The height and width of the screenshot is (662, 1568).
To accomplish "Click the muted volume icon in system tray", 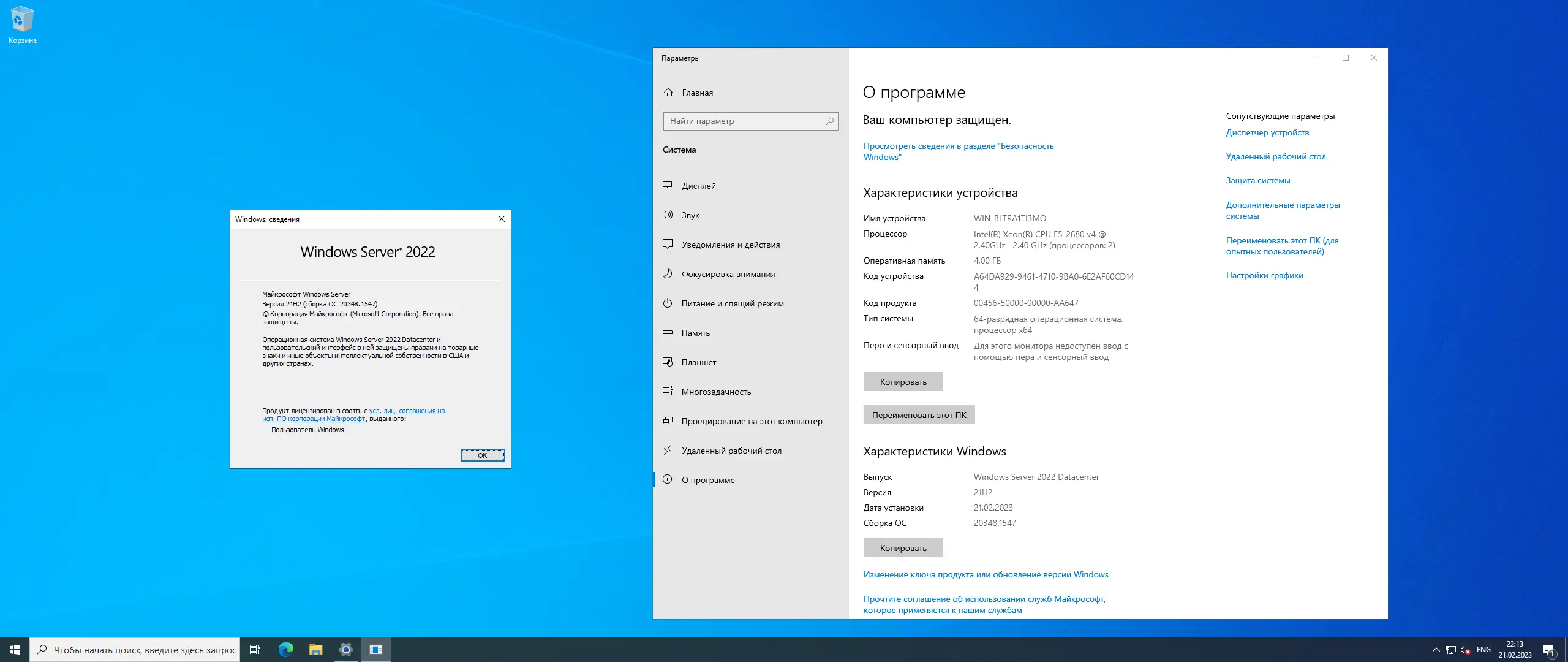I will (x=1465, y=650).
